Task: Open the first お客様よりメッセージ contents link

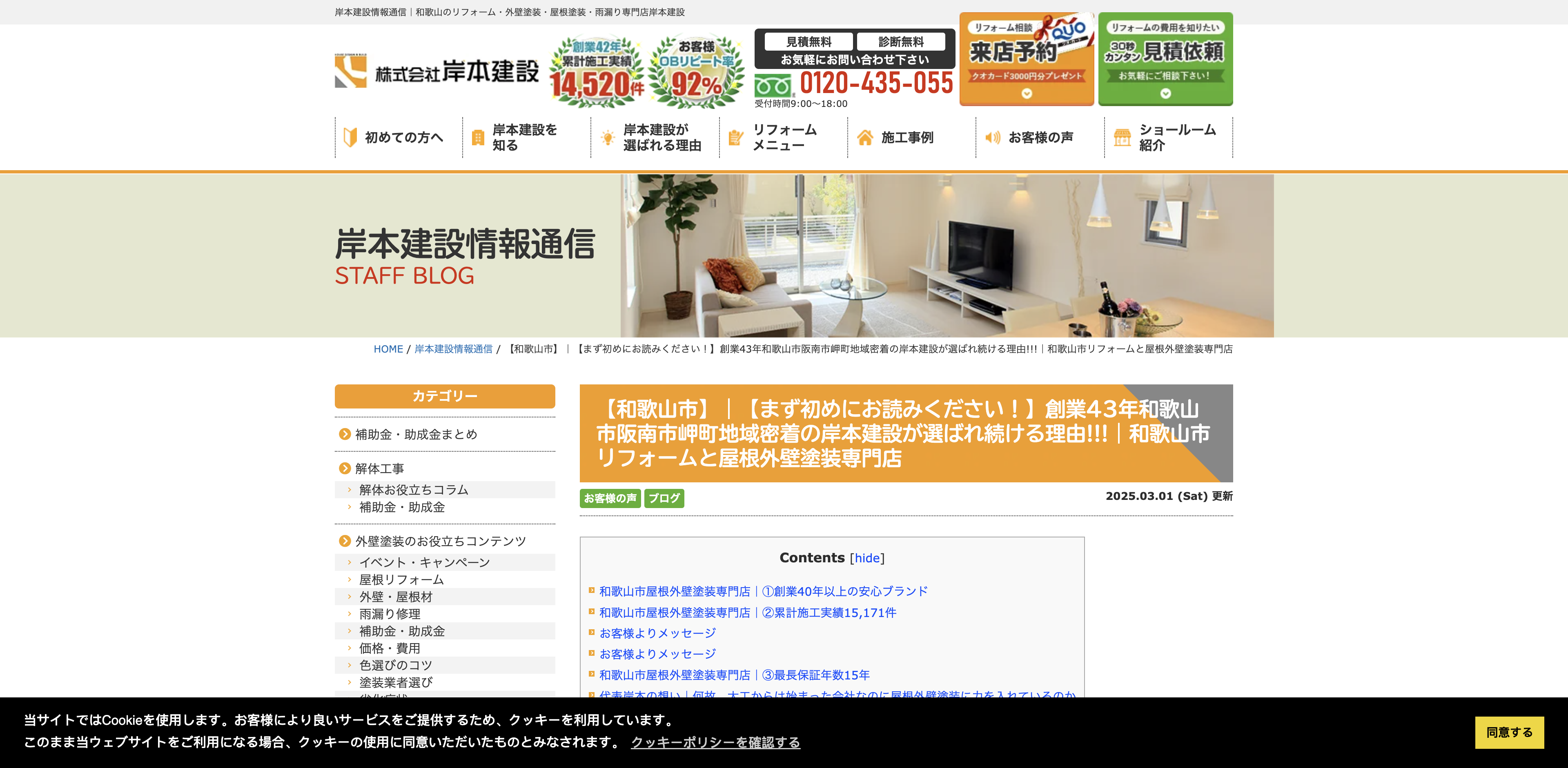Action: [657, 633]
